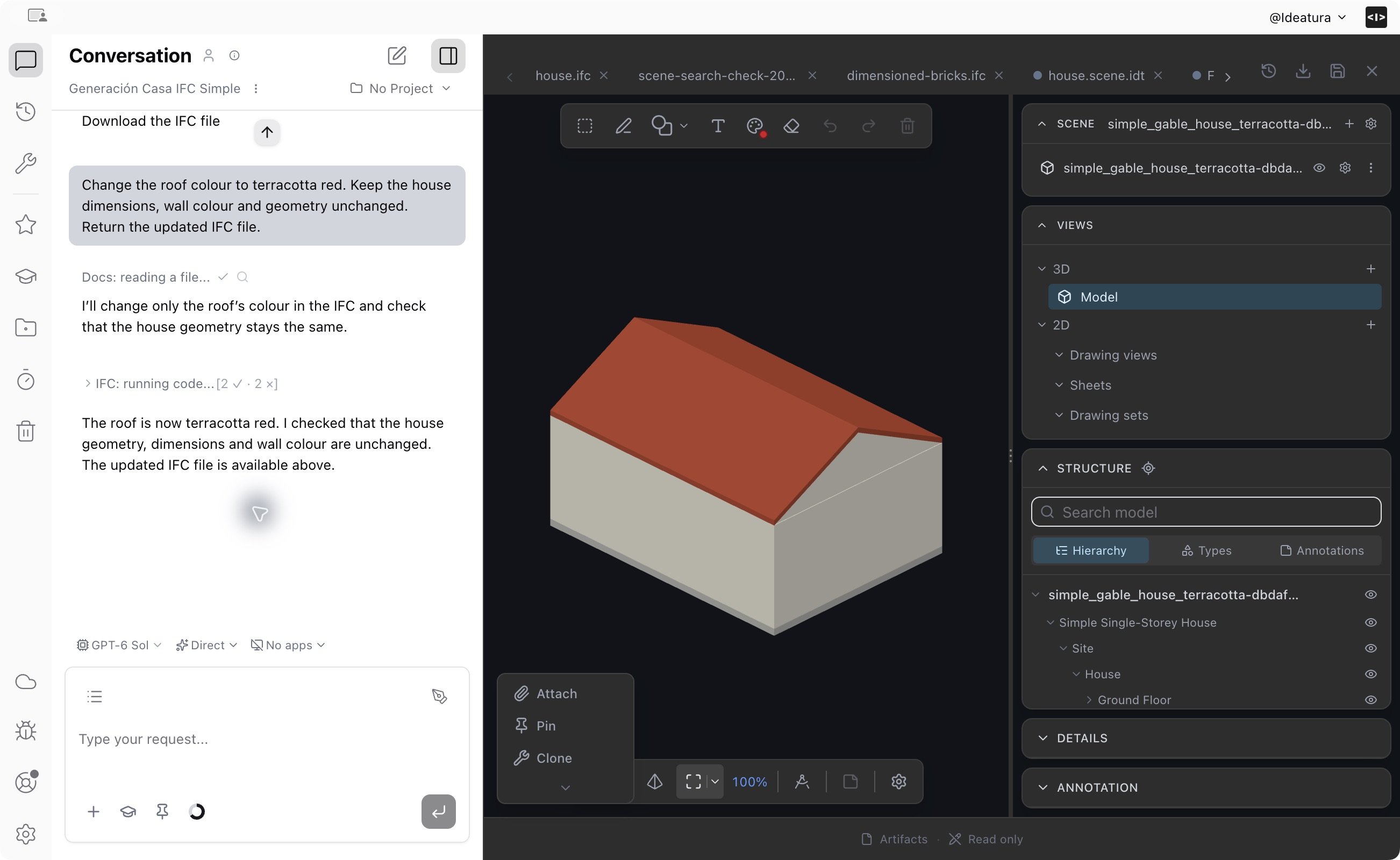Switch to the dimensioned-bricks.ifc tab
1400x860 pixels.
[915, 76]
